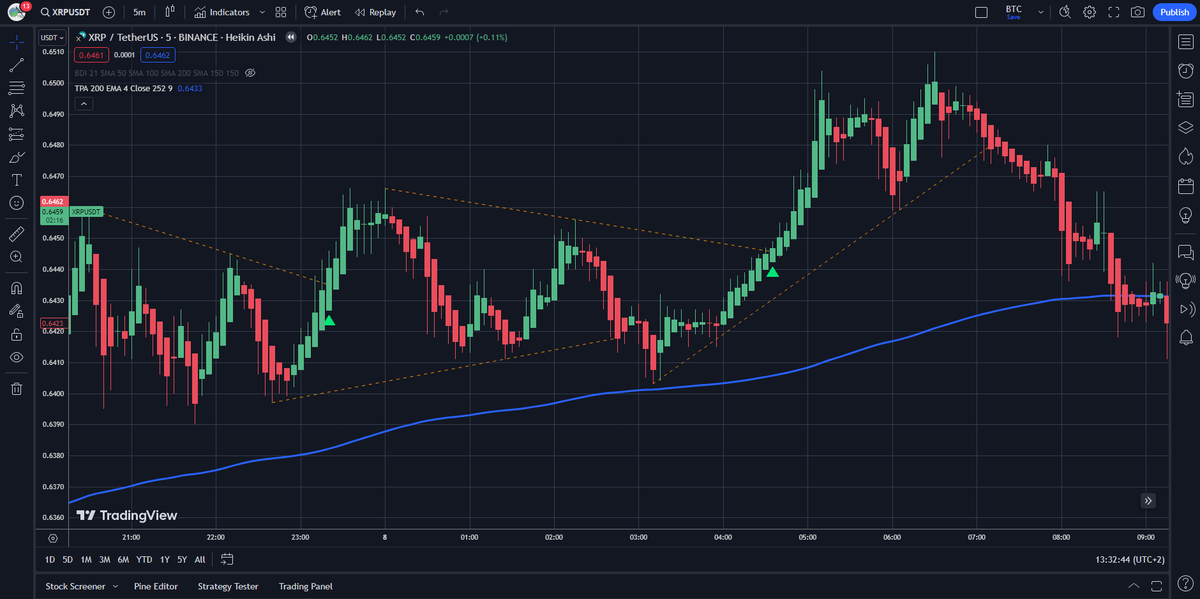Open the ideas lightbulb panel
Viewport: 1200px width, 599px height.
[x=1185, y=214]
